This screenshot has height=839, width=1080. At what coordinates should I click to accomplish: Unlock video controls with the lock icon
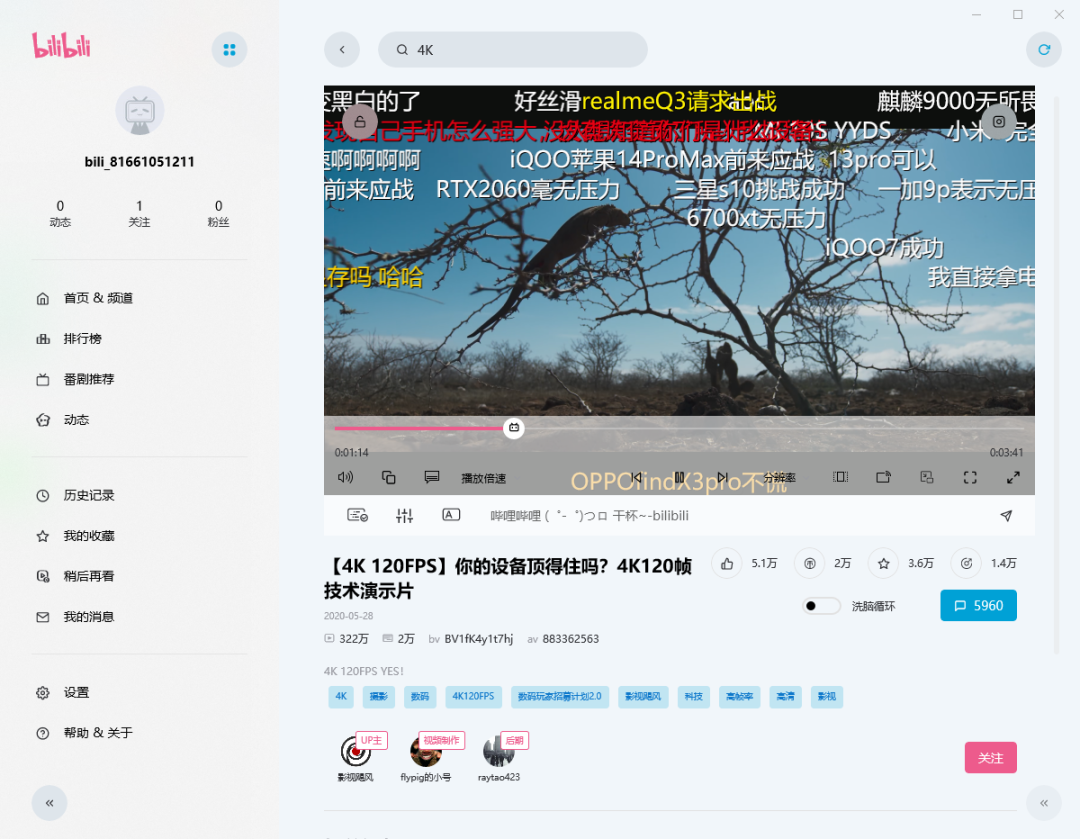(x=360, y=123)
